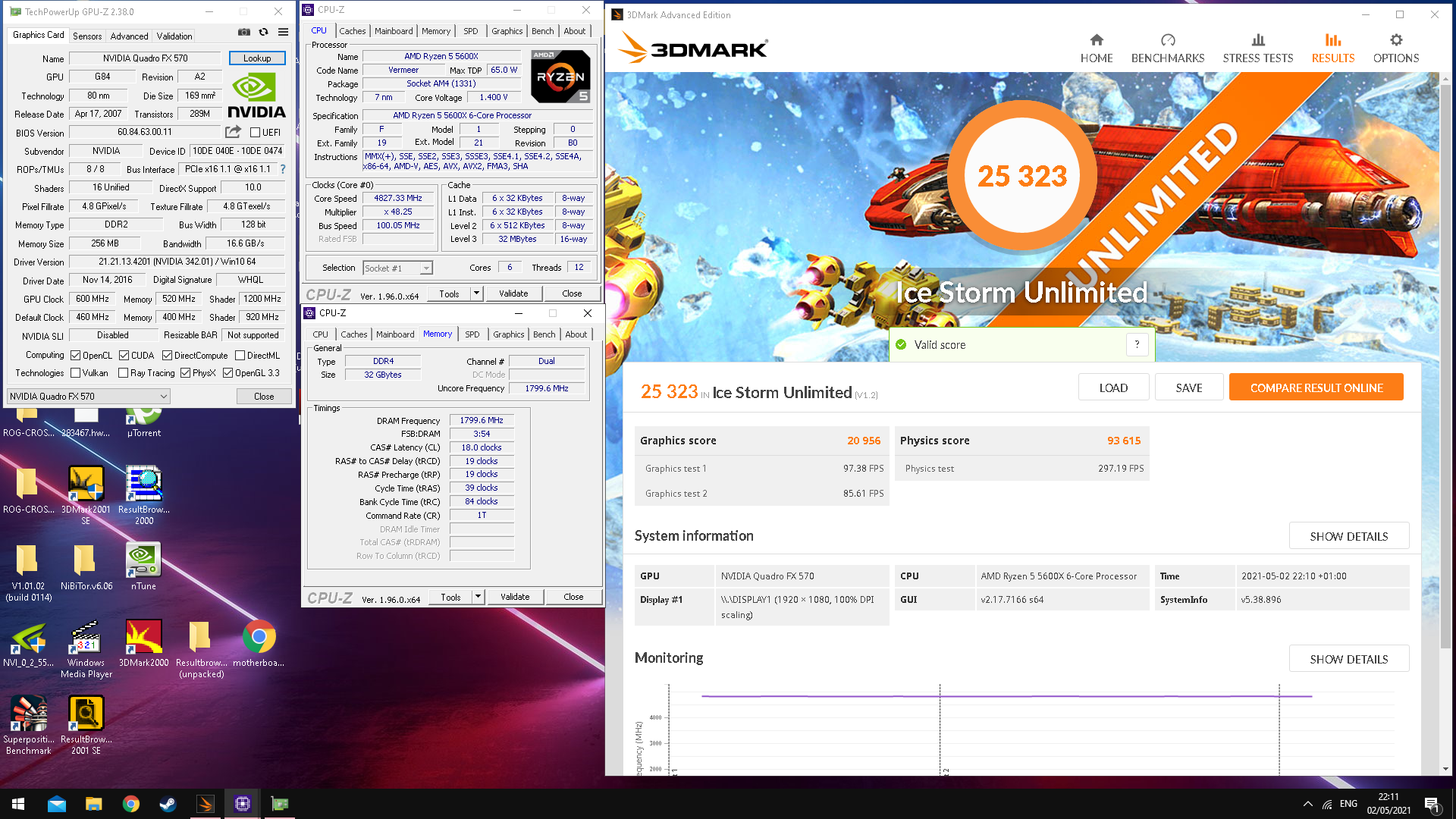Screen dimensions: 1456x819
Task: Click the GPU-Z refresh icon
Action: tap(263, 33)
